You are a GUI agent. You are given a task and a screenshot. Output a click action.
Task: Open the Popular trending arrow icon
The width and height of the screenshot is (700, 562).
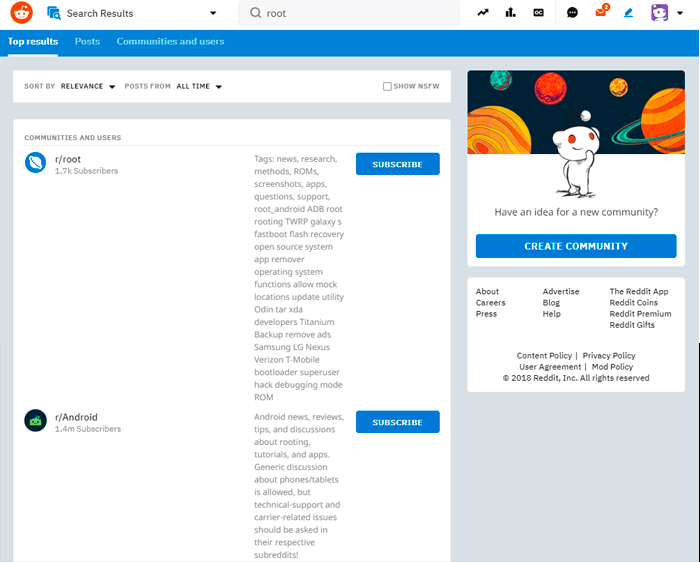[x=483, y=13]
